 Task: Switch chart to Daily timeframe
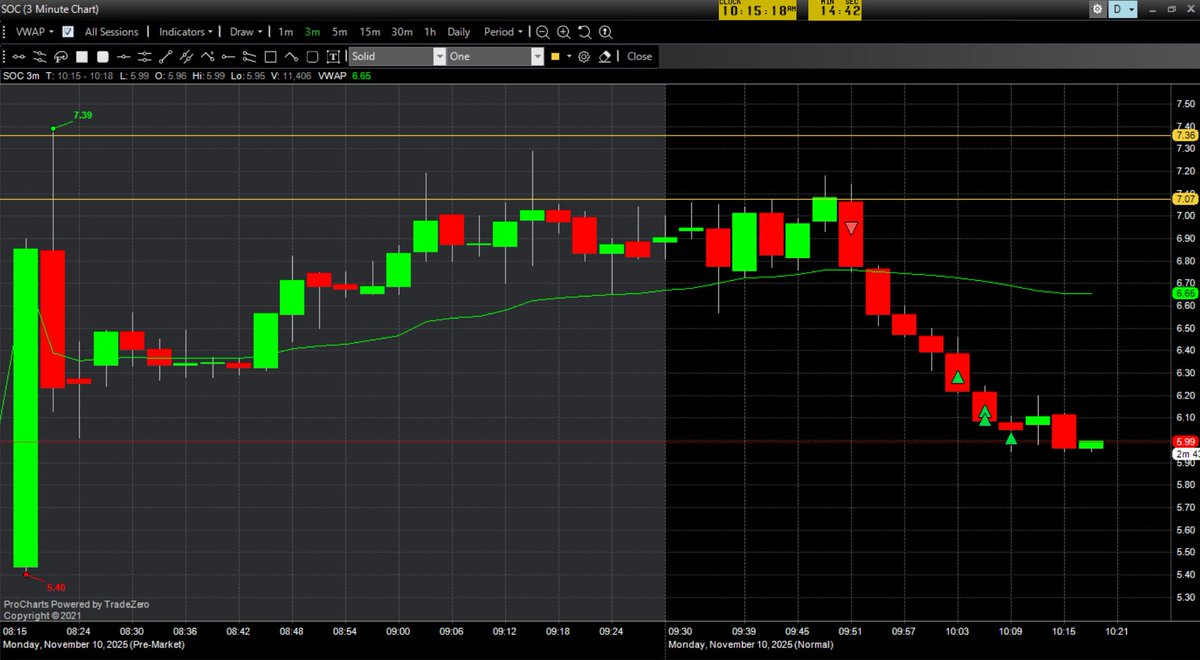tap(458, 32)
